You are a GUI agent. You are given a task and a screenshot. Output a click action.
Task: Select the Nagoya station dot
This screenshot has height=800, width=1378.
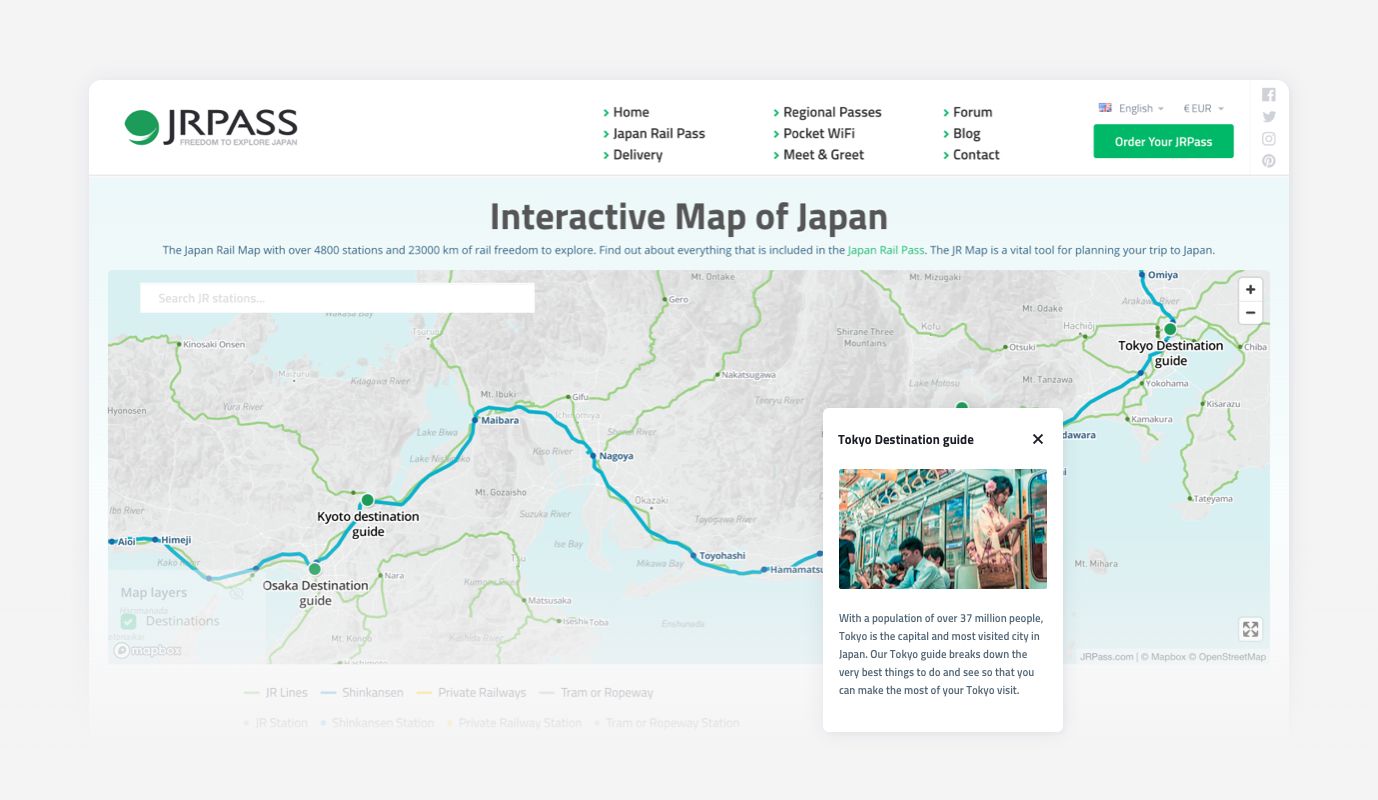click(x=592, y=456)
